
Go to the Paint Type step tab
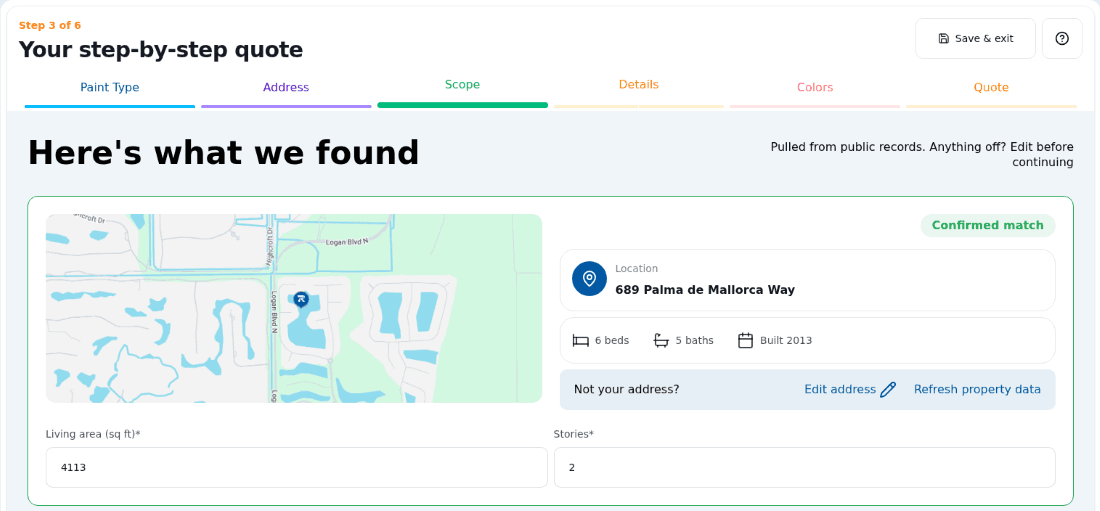coord(109,88)
